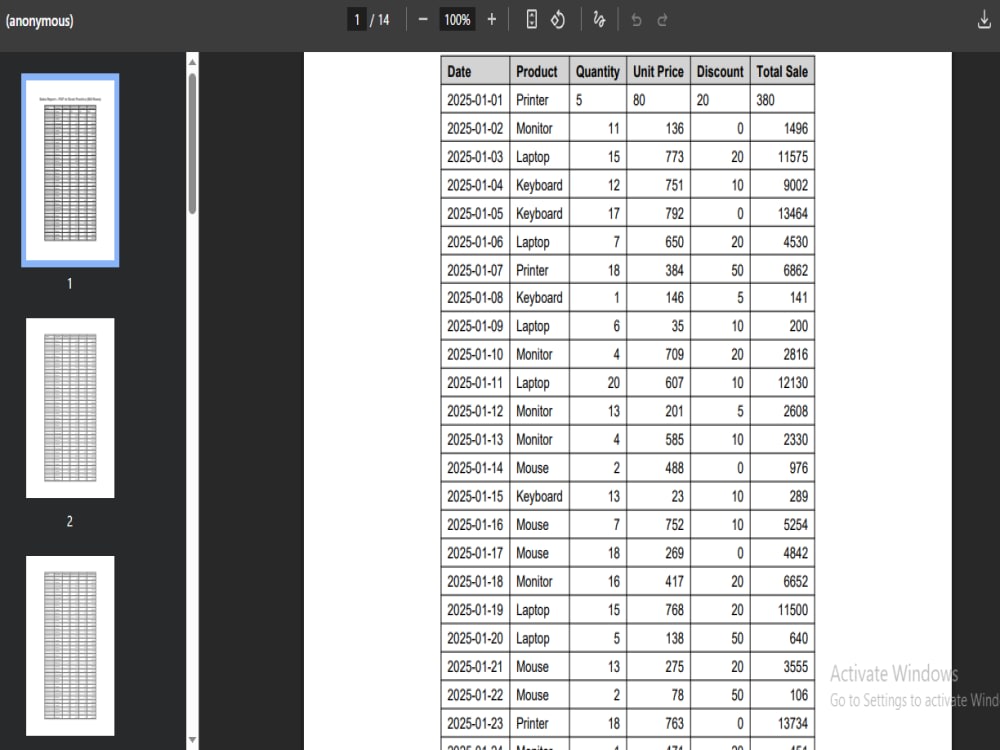
Task: Click unit price 792 cell
Action: click(658, 214)
